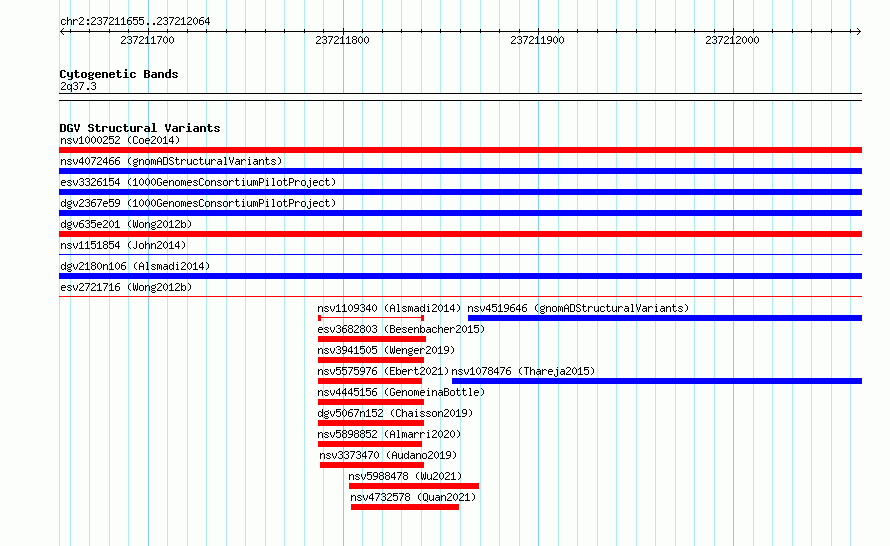The width and height of the screenshot is (890, 546).
Task: Click the red bar under esv3682803
Action: [x=372, y=339]
